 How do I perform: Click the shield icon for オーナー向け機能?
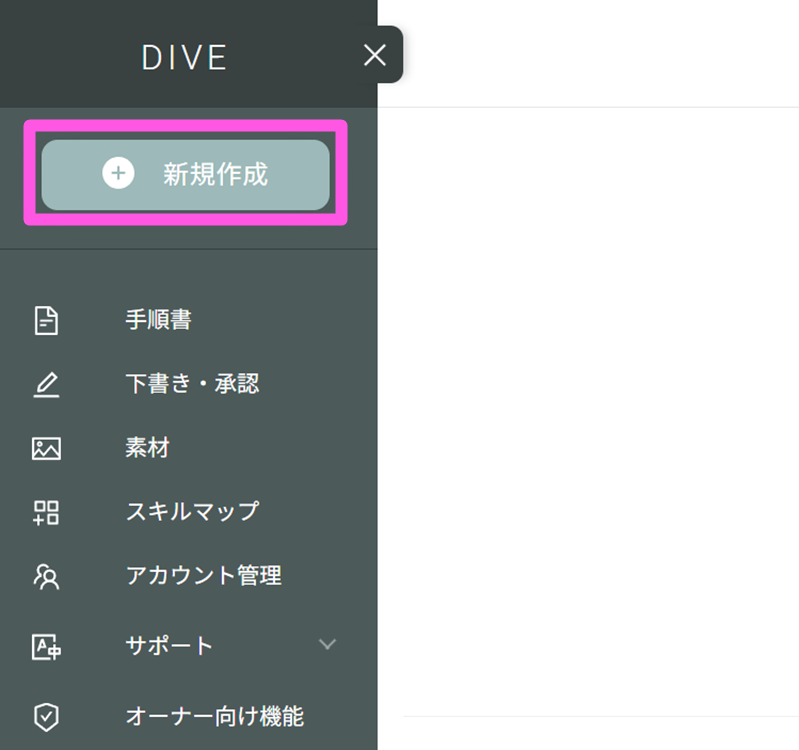tap(46, 716)
